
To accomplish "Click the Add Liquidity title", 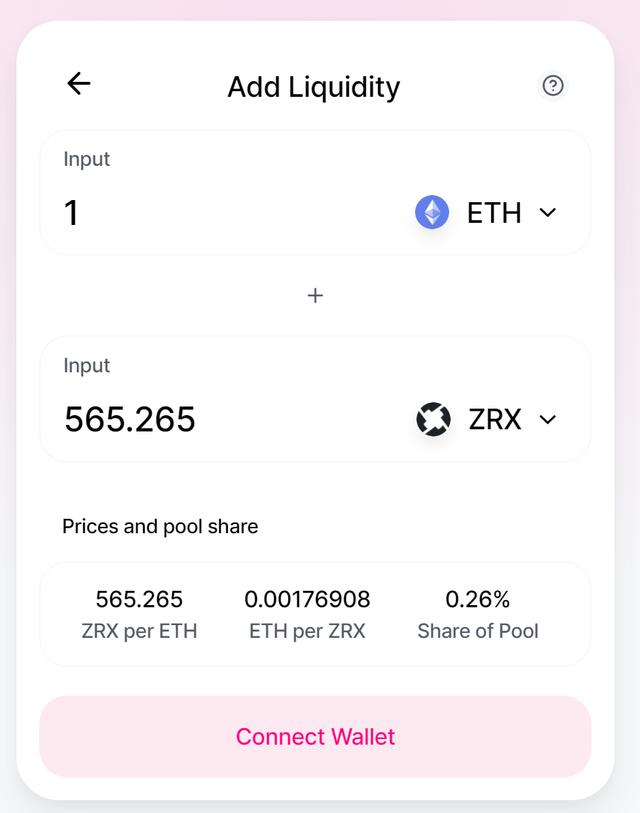I will click(x=314, y=87).
